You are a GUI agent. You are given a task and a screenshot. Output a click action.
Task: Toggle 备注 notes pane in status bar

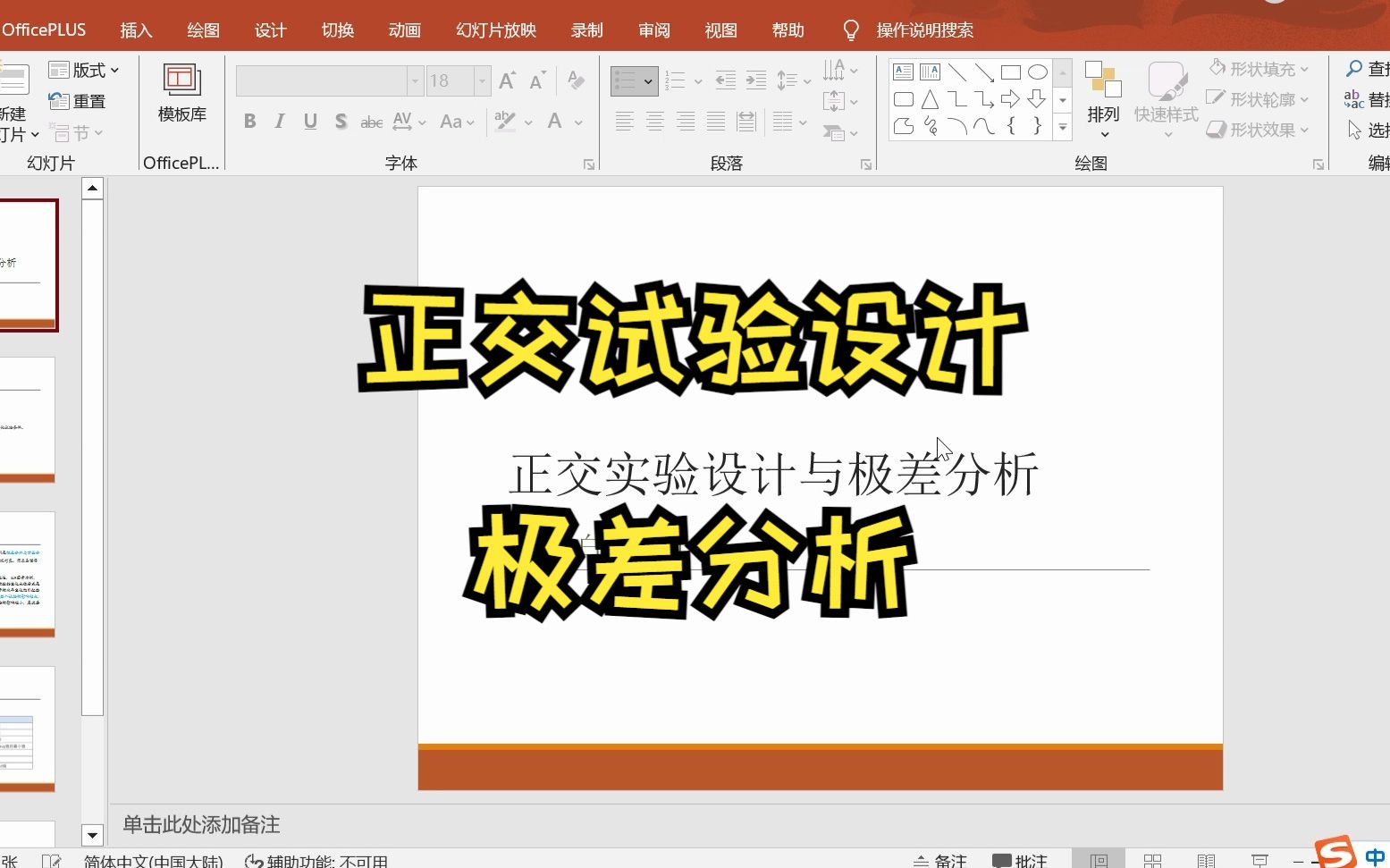click(939, 861)
